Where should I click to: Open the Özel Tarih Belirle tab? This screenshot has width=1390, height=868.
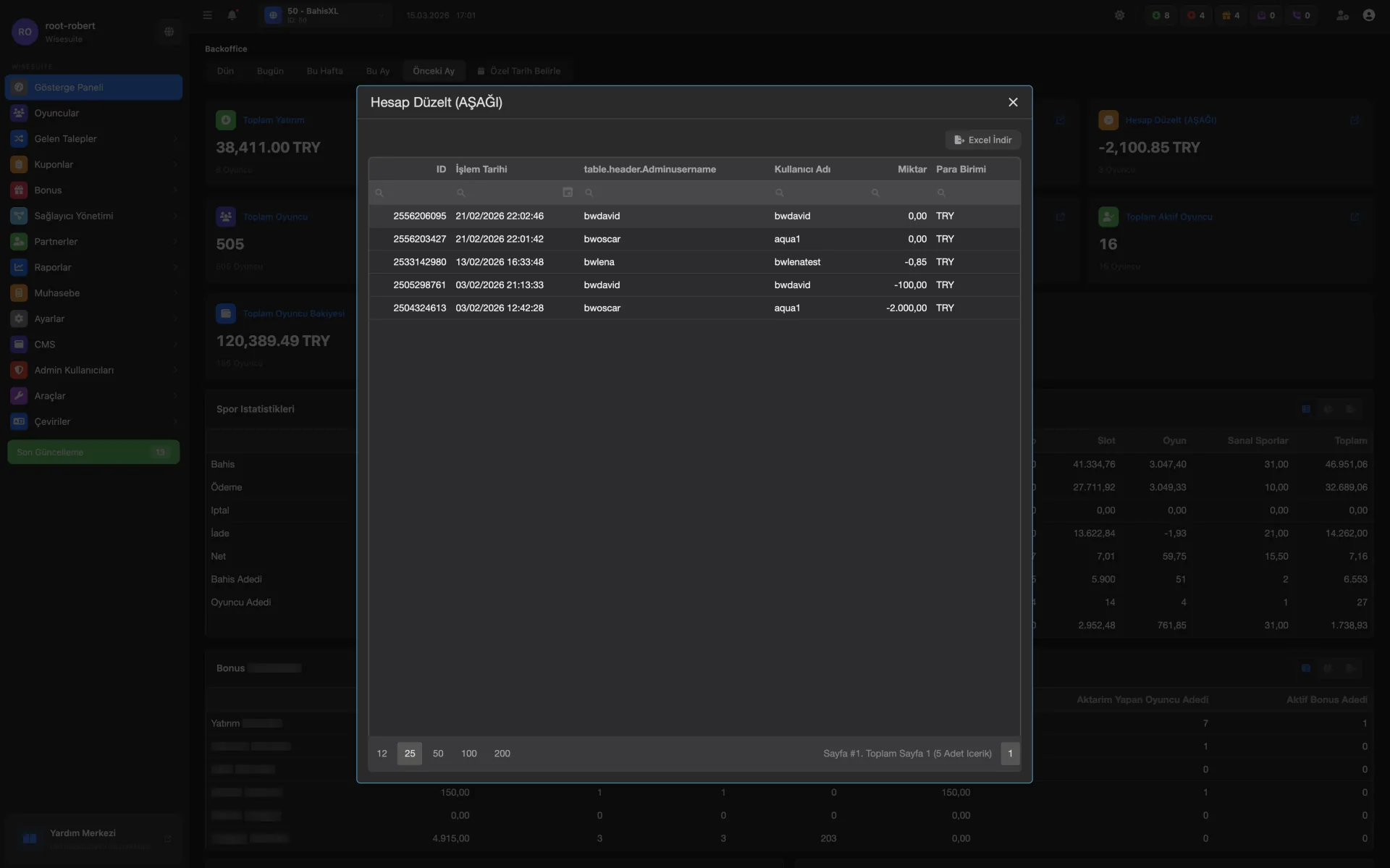(519, 71)
